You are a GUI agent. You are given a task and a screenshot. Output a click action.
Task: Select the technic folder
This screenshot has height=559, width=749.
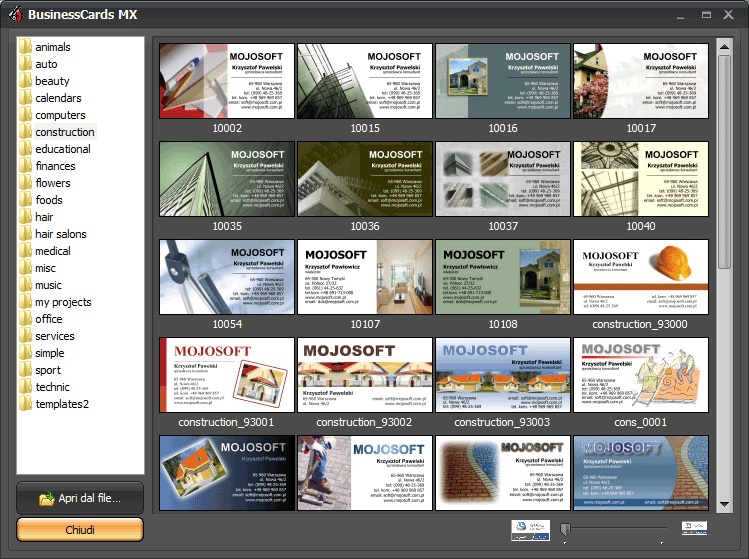click(x=53, y=387)
